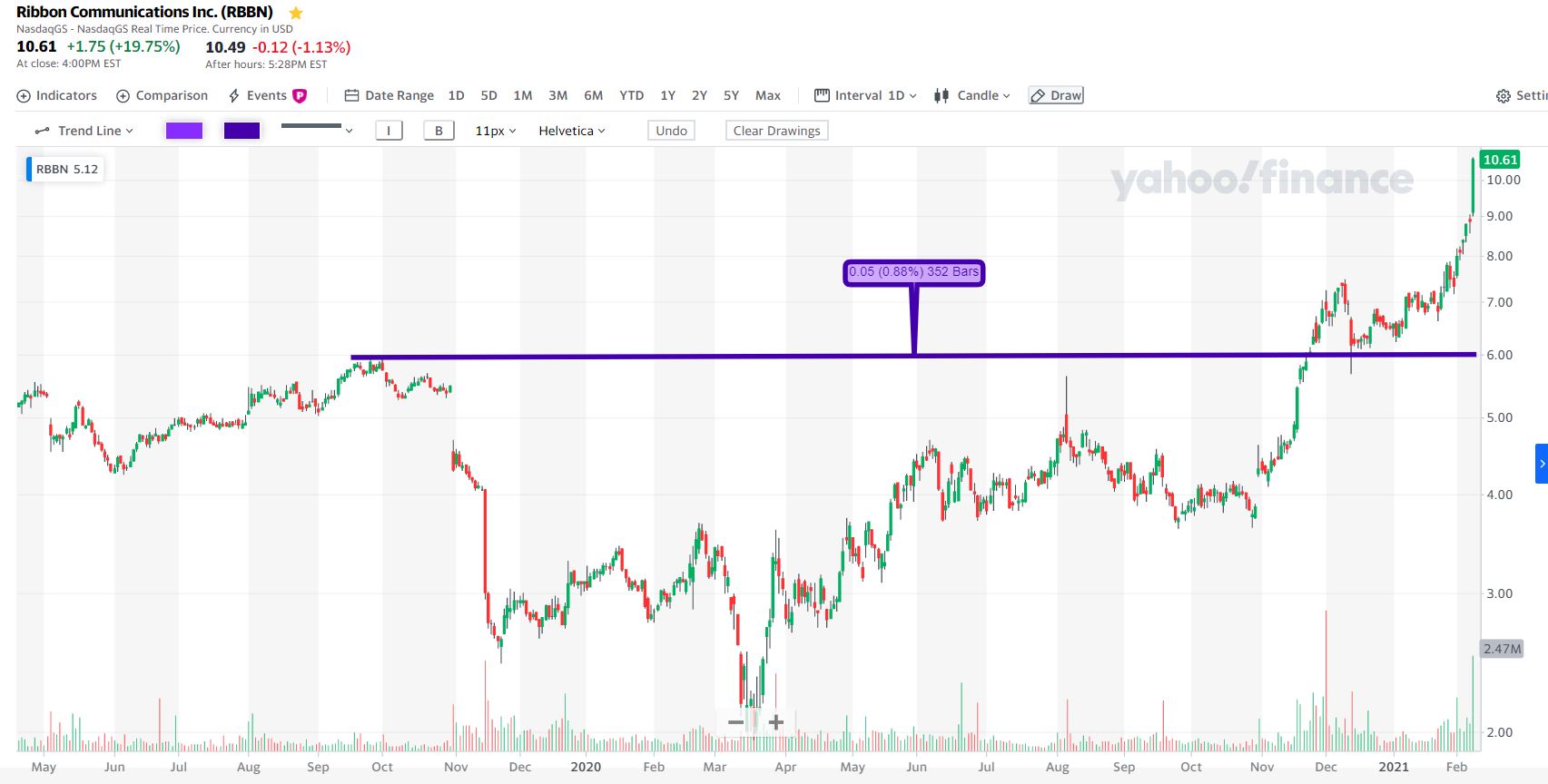Toggle the Draw mode button
Image resolution: width=1548 pixels, height=784 pixels.
pos(1056,95)
